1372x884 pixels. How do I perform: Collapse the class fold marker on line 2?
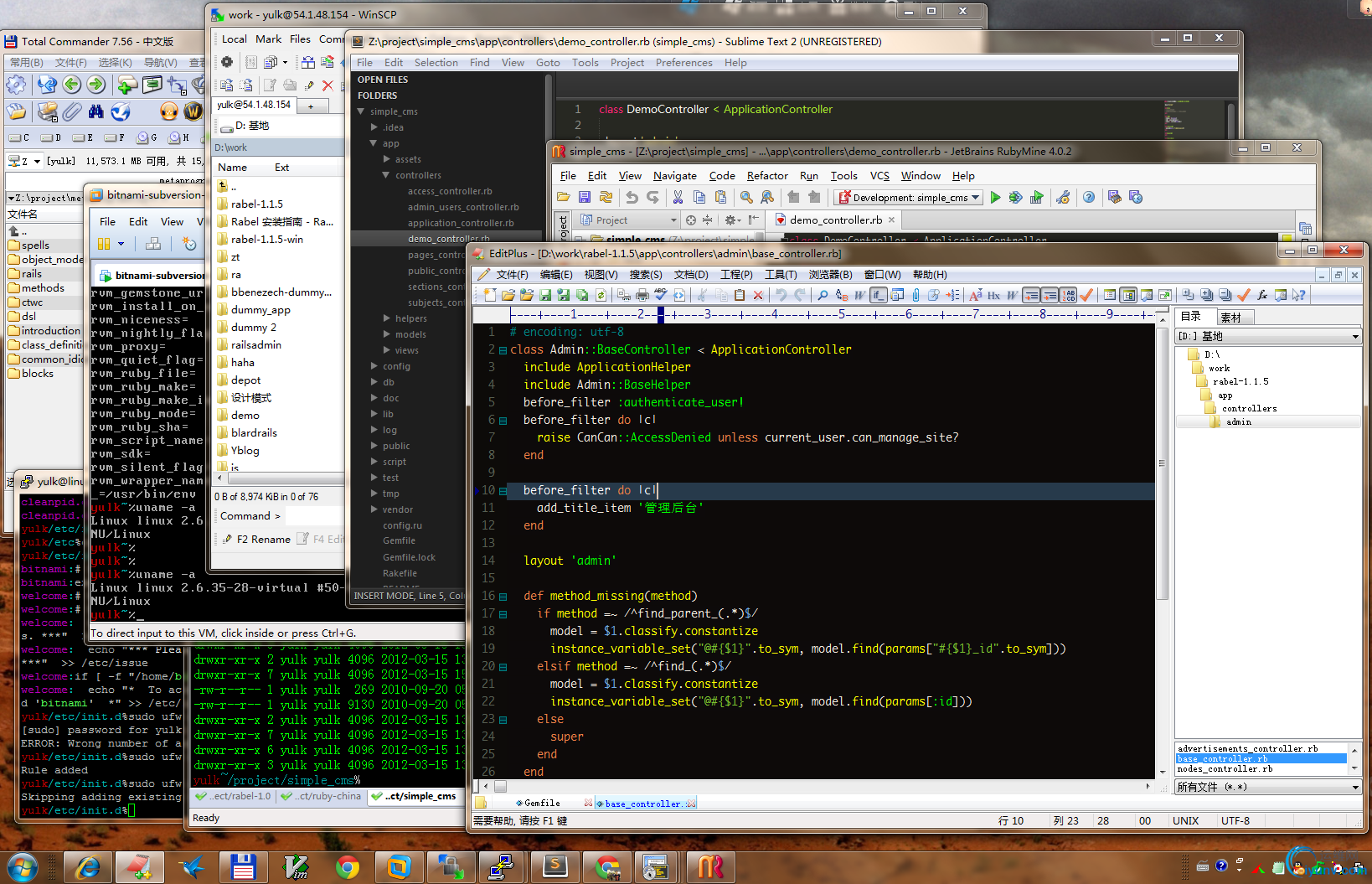click(x=503, y=350)
